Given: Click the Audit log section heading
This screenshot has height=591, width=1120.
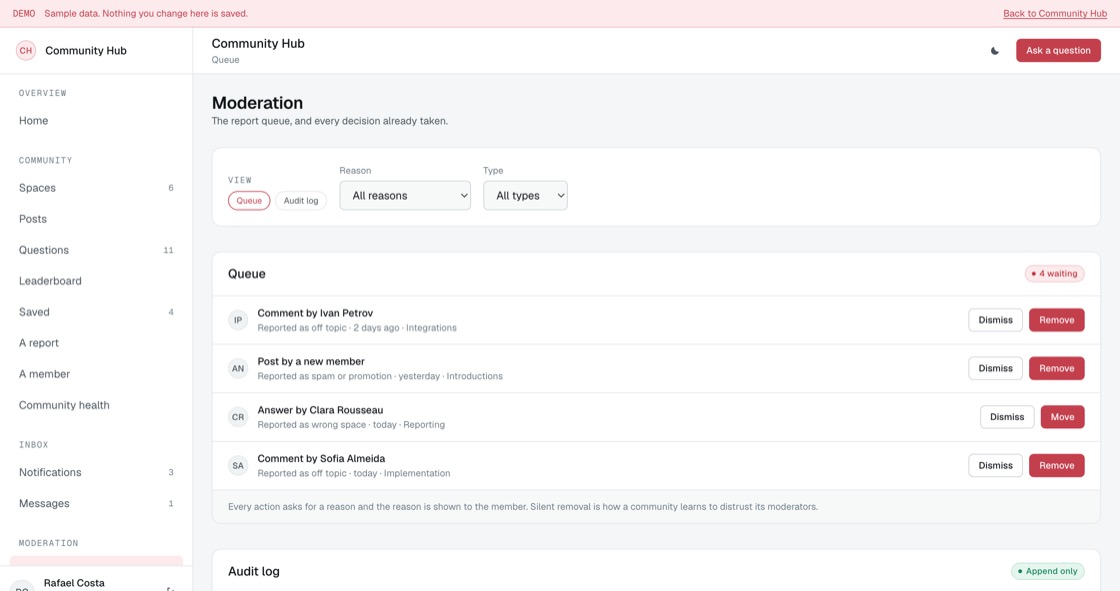Looking at the screenshot, I should (254, 572).
